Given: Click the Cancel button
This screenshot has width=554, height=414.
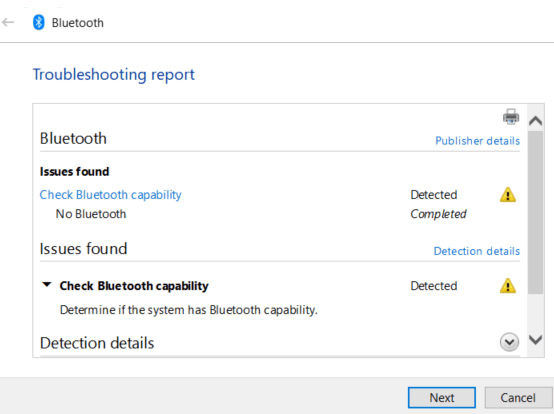Looking at the screenshot, I should click(x=518, y=398).
